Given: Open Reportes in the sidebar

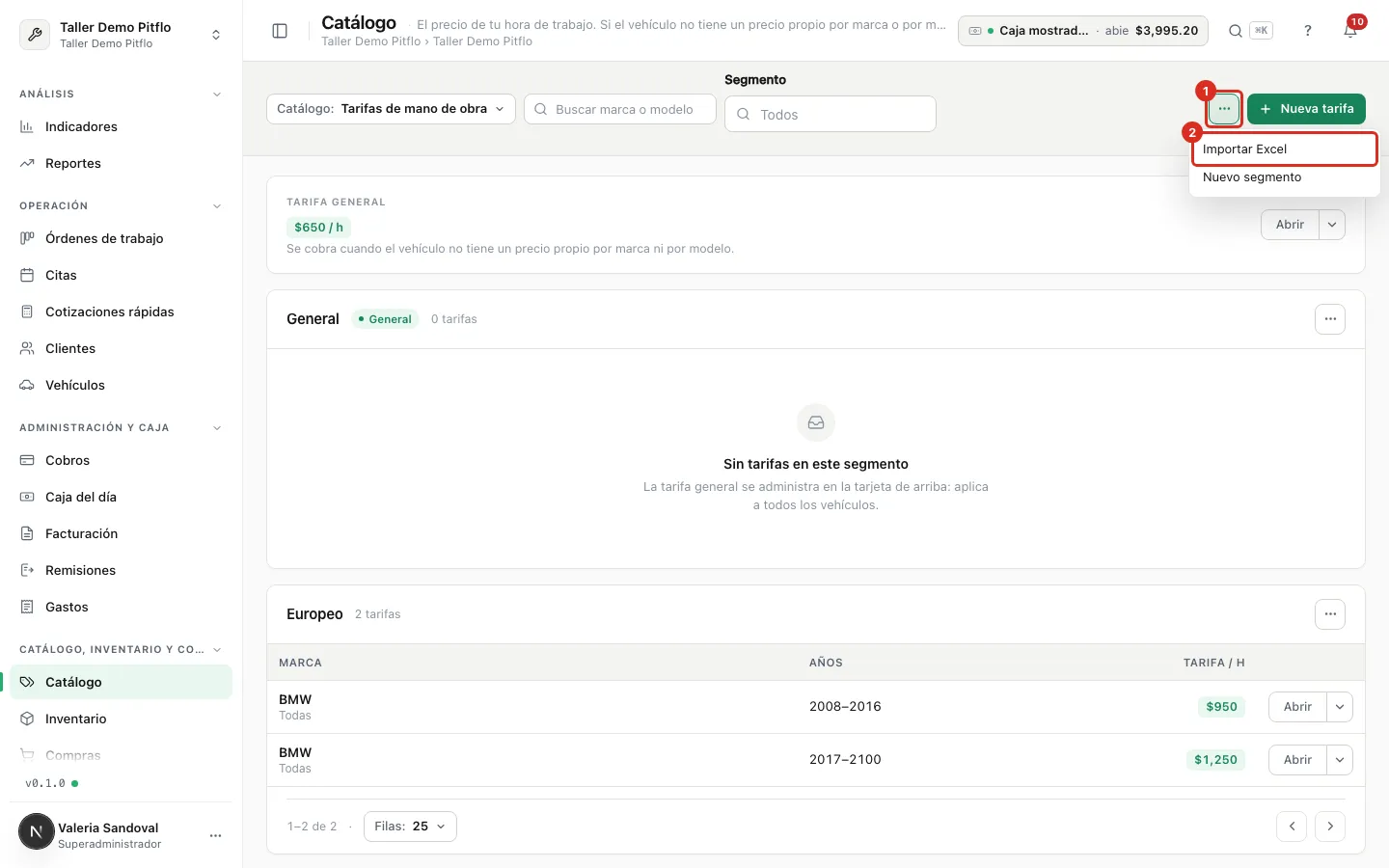Looking at the screenshot, I should [x=121, y=163].
